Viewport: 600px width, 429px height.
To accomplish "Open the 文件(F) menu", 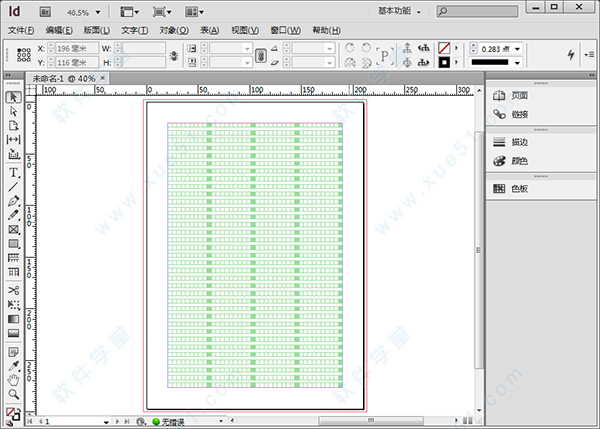I will (x=21, y=30).
